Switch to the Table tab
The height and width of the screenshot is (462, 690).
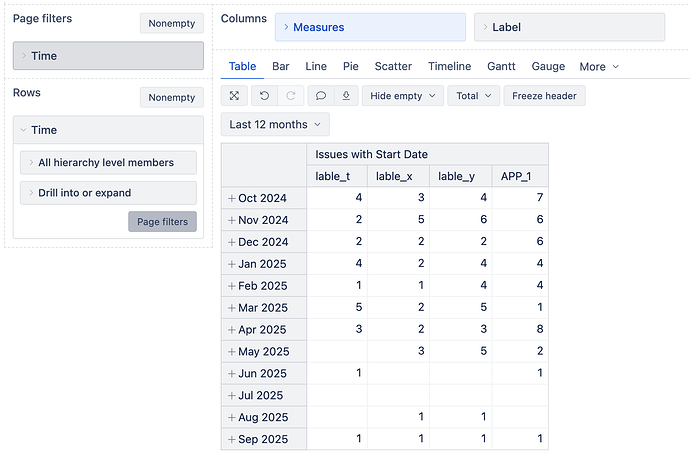[x=242, y=66]
